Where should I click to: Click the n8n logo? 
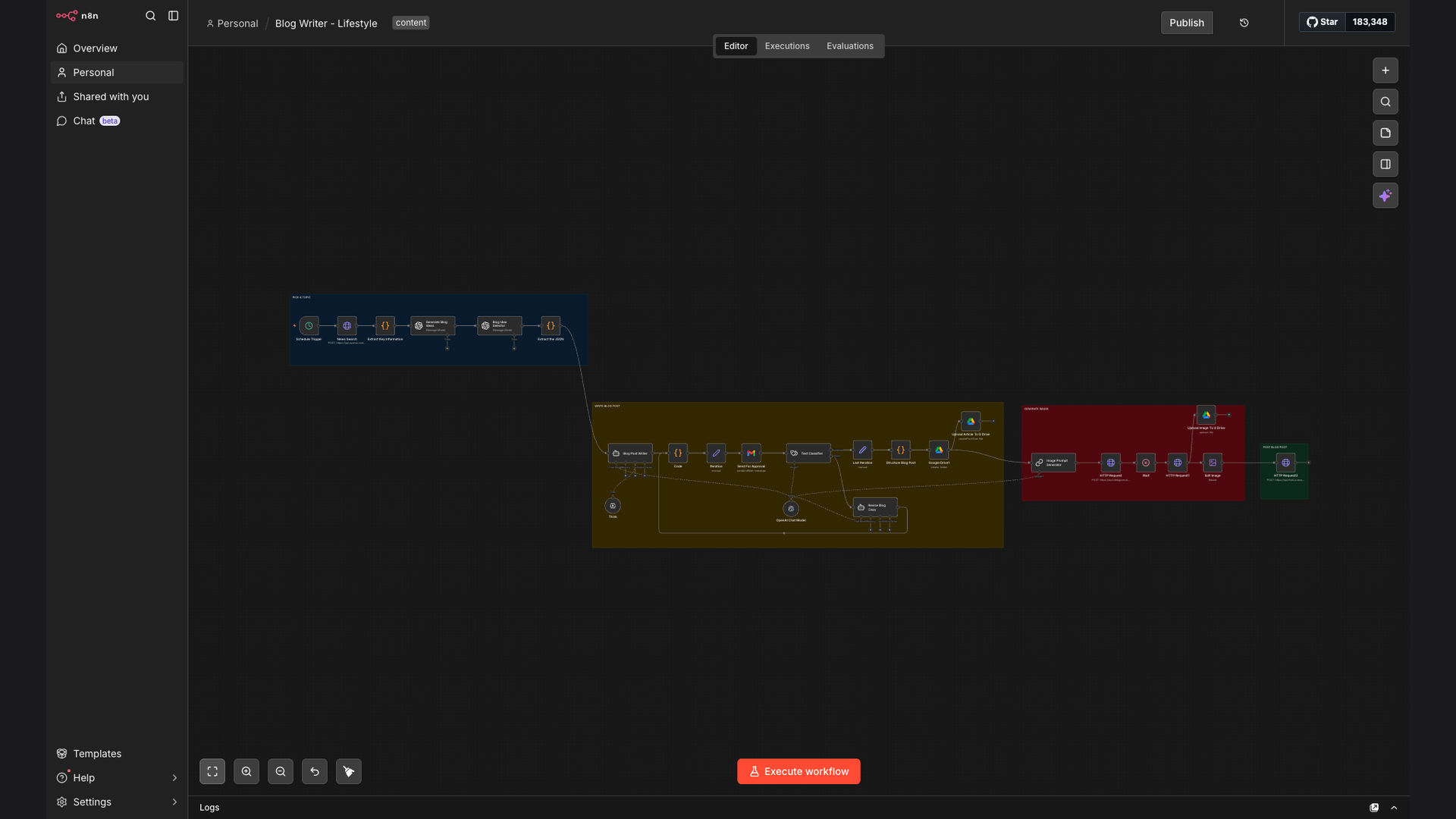click(x=77, y=16)
